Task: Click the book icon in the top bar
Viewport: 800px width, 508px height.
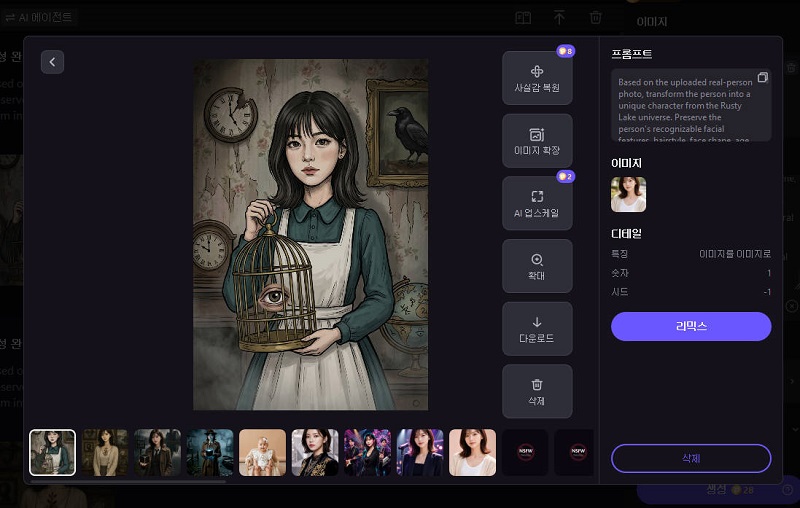Action: (x=523, y=18)
